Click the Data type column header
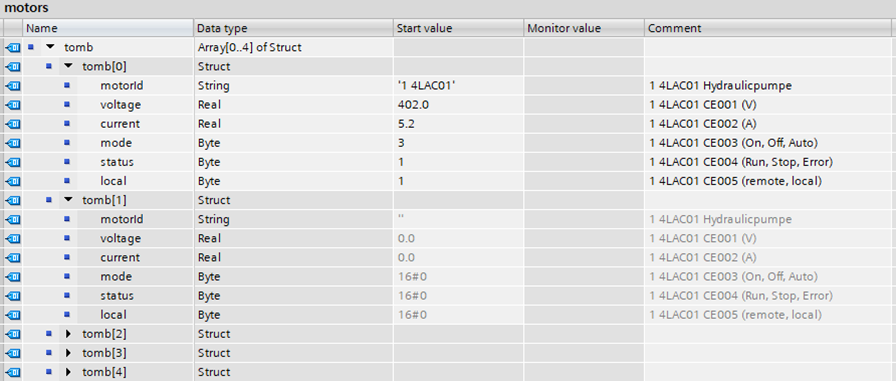 click(294, 28)
